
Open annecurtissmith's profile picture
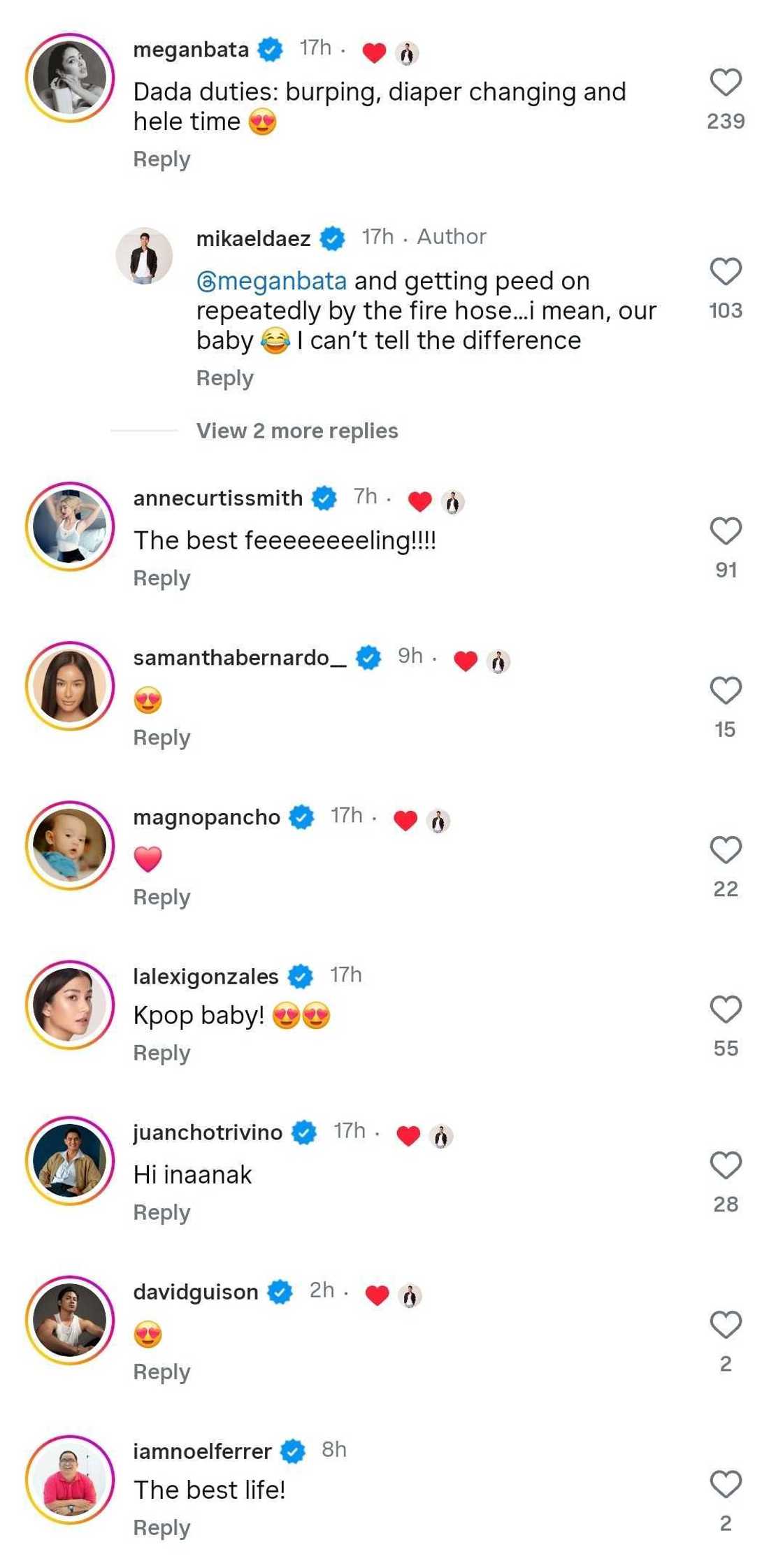pos(70,526)
